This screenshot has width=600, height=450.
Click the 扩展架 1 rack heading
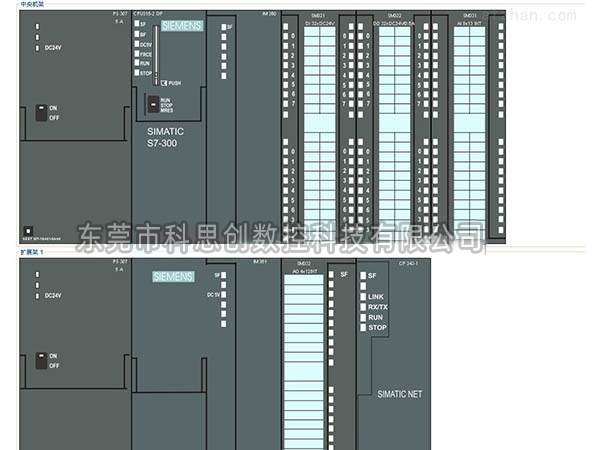point(32,253)
